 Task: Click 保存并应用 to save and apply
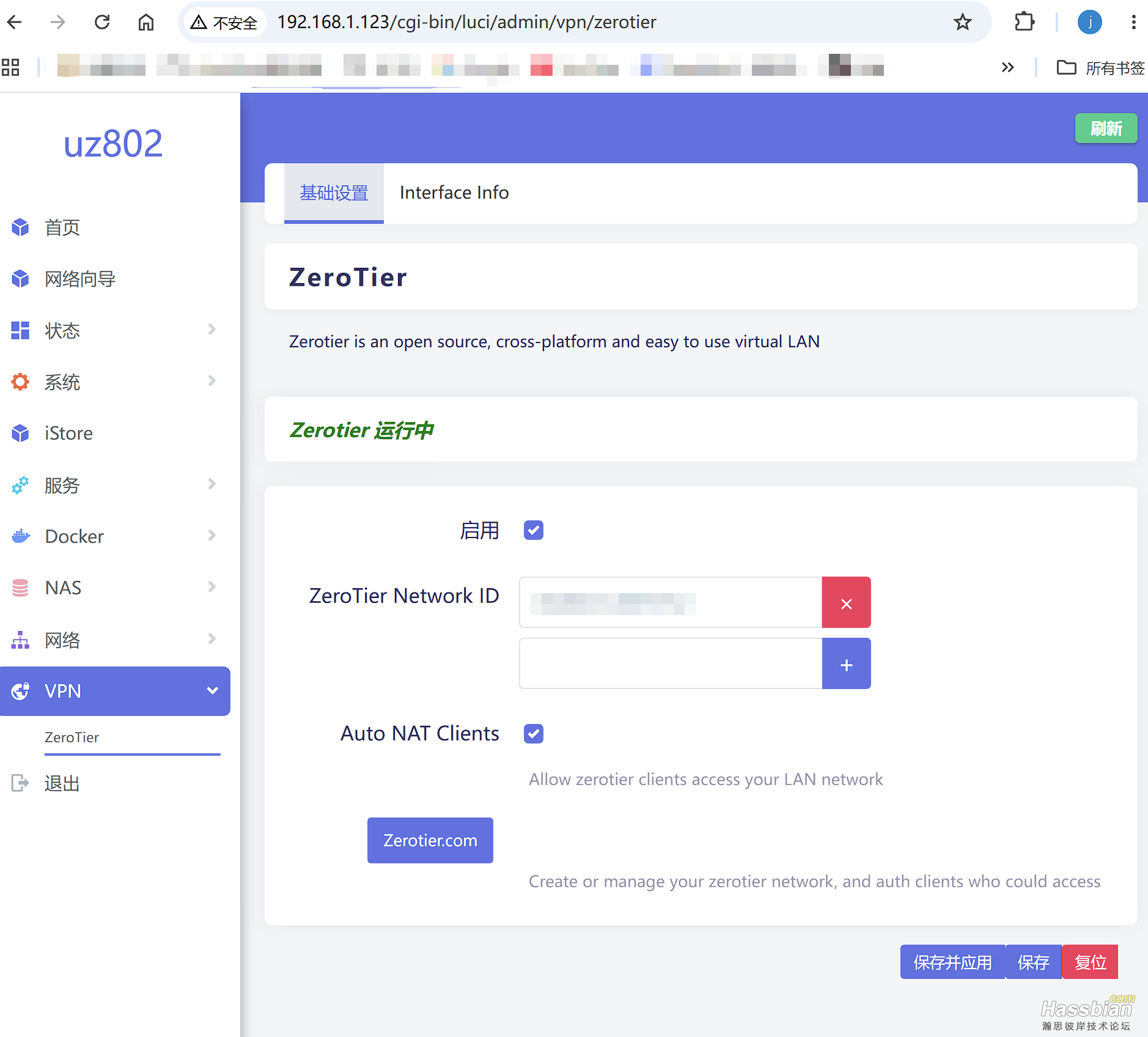pos(952,962)
